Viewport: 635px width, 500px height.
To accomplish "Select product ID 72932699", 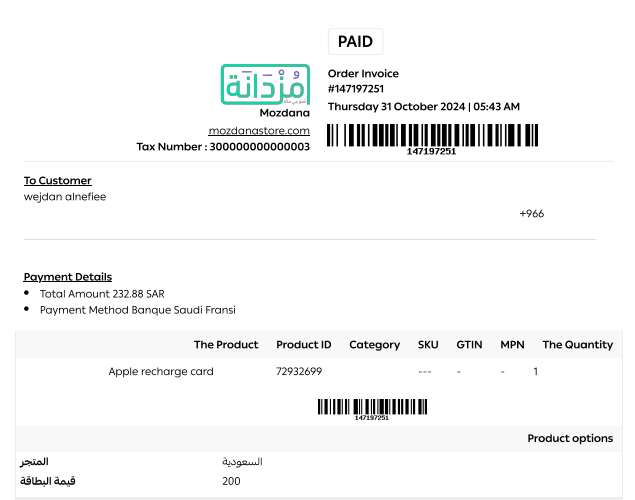I will (x=299, y=371).
